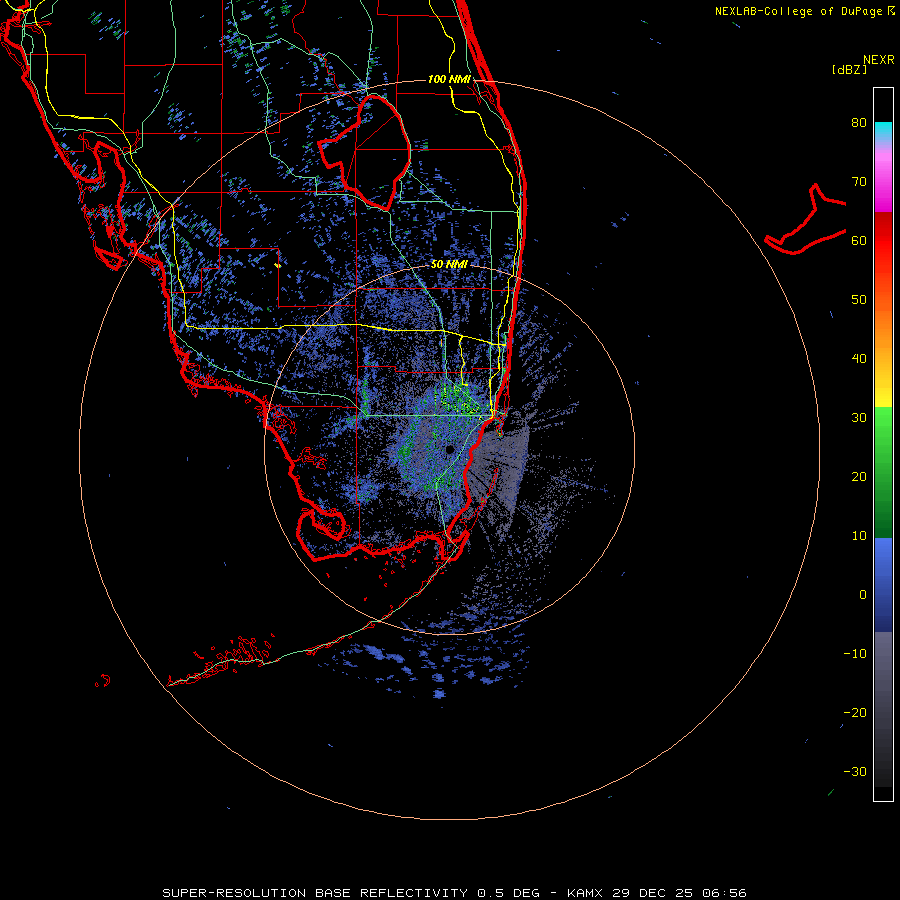The height and width of the screenshot is (900, 900).
Task: Click the 60 value on the dBZ scale
Action: pyautogui.click(x=859, y=240)
